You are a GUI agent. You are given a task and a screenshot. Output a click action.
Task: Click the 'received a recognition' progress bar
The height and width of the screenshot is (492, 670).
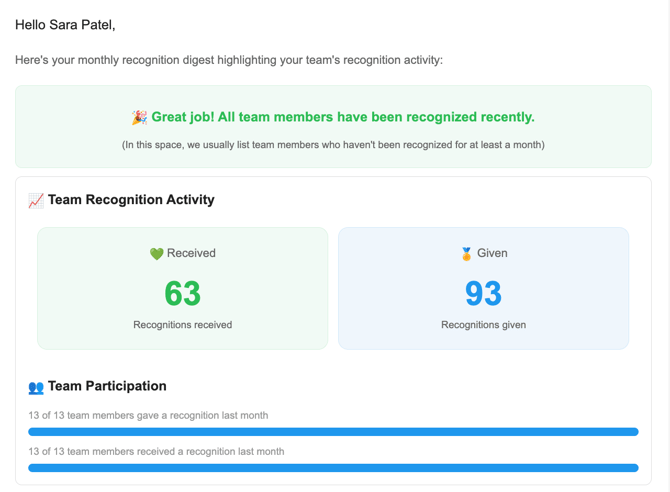click(x=333, y=468)
